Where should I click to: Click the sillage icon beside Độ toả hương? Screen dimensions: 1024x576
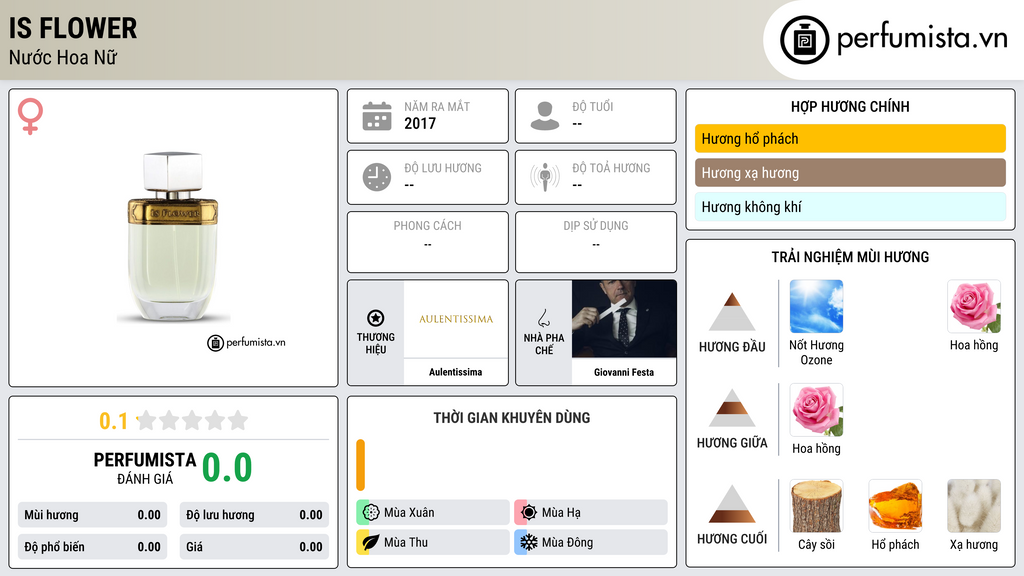pos(545,177)
